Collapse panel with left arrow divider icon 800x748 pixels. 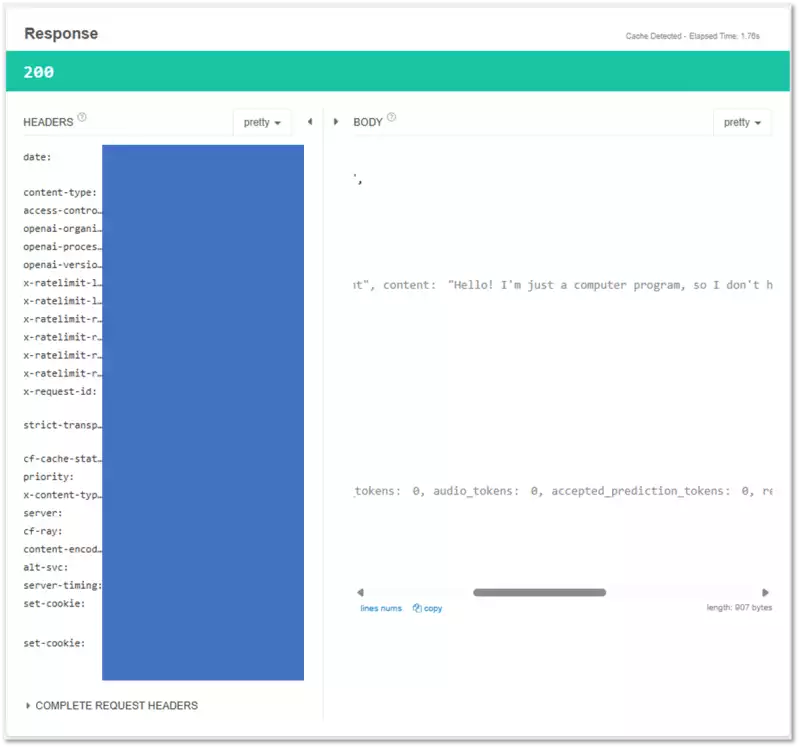[x=310, y=122]
